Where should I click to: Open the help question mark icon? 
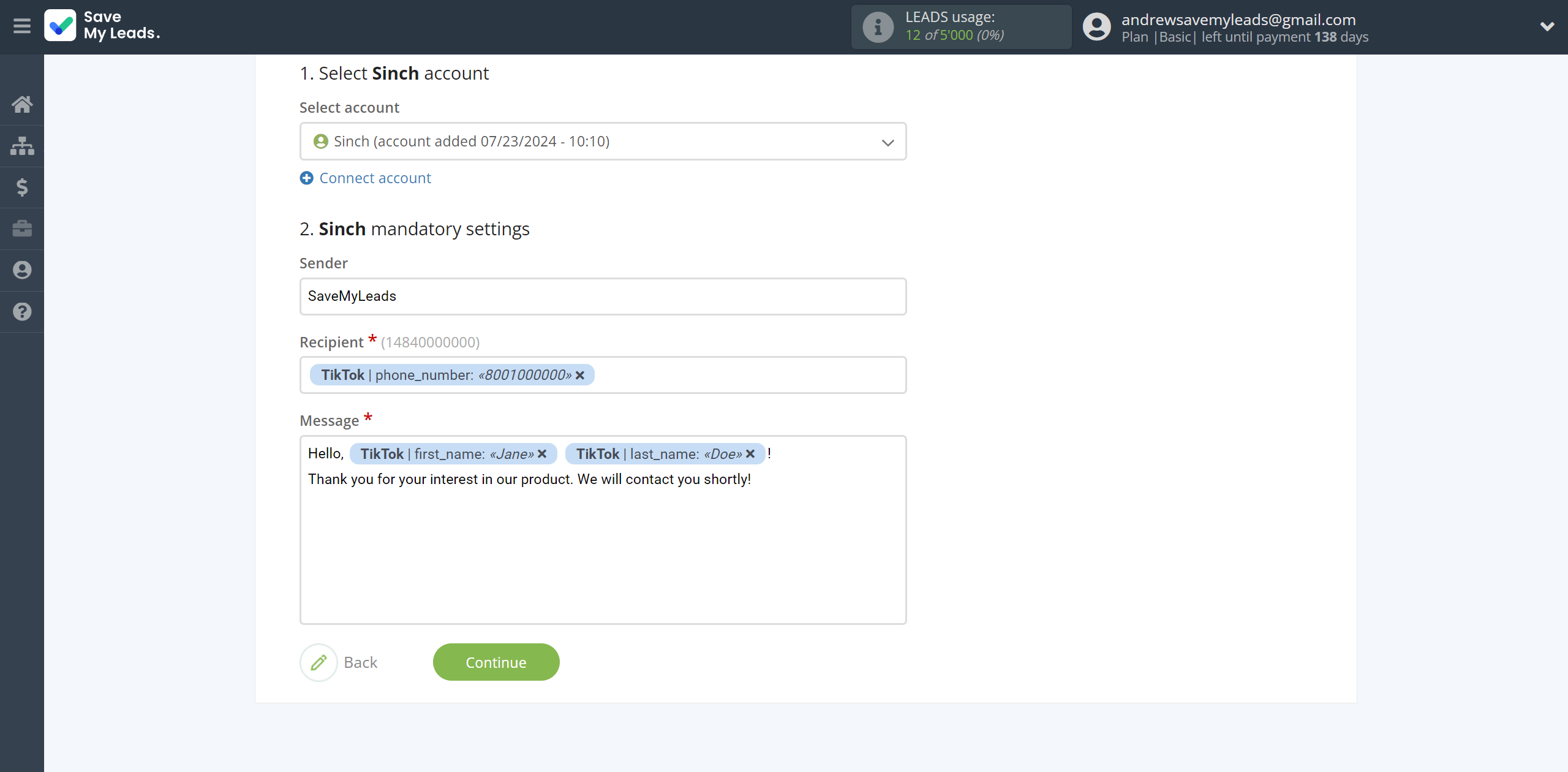tap(22, 311)
